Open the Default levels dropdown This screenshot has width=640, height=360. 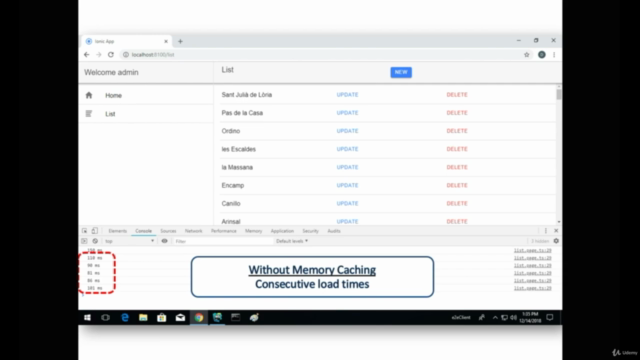click(292, 241)
